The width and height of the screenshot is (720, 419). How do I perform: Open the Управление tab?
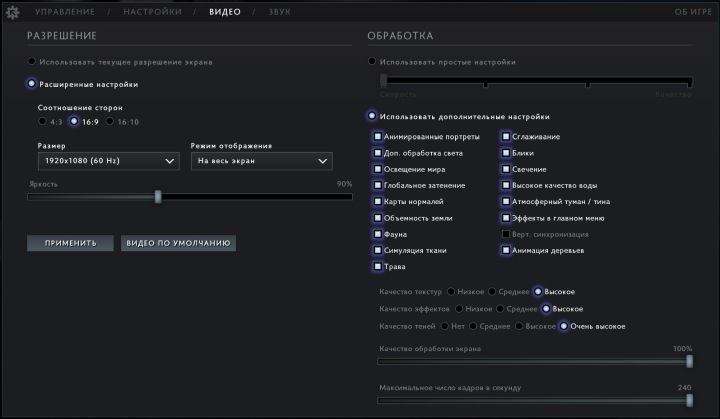66,12
